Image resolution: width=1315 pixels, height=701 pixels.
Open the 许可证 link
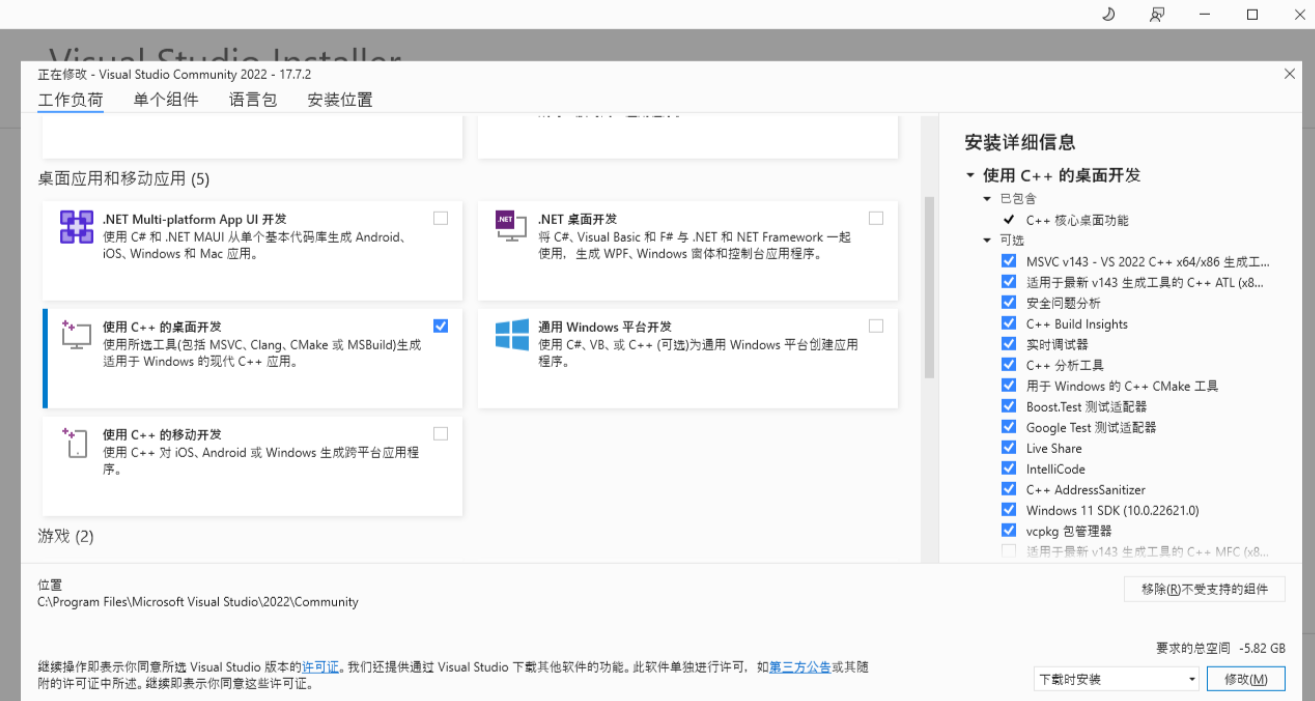pyautogui.click(x=321, y=667)
